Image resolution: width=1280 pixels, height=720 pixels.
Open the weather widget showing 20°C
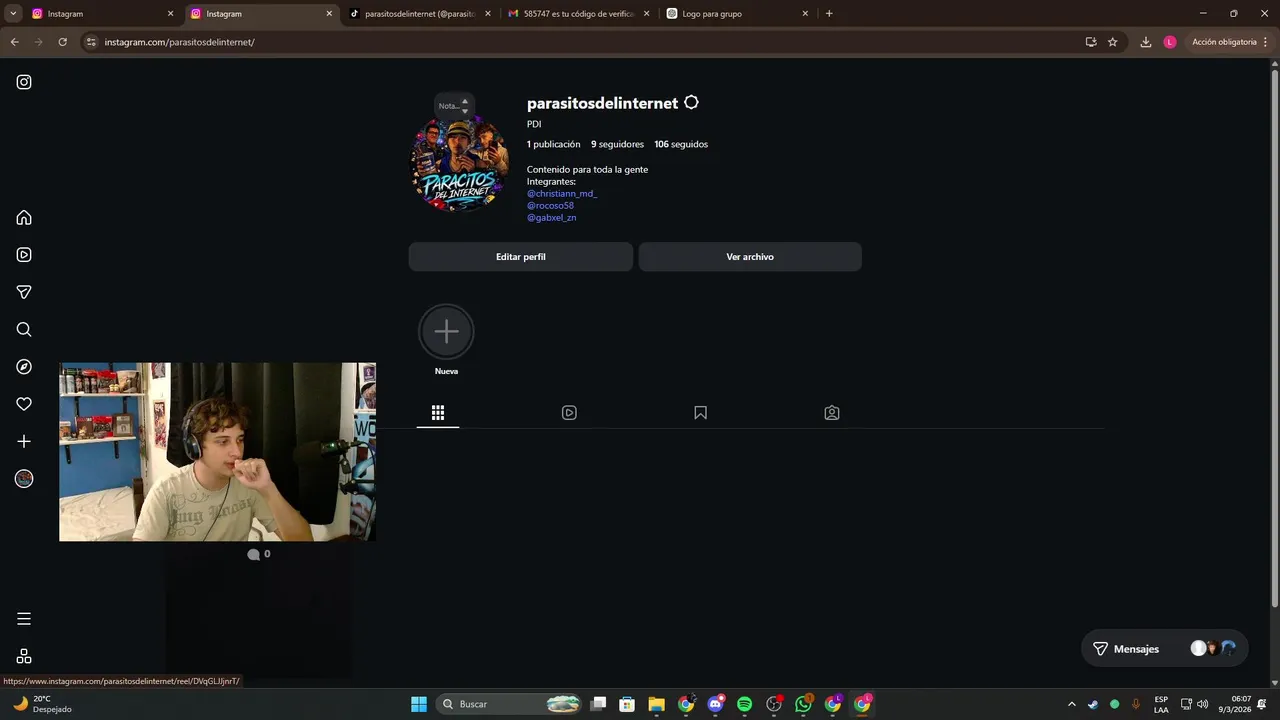tap(42, 704)
